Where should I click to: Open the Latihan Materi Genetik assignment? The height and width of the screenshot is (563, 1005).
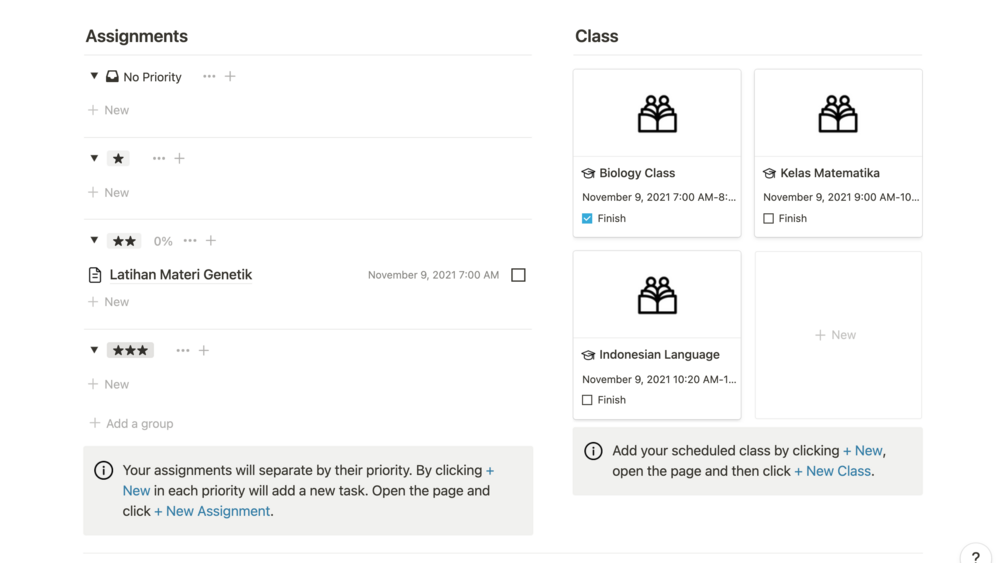(181, 275)
